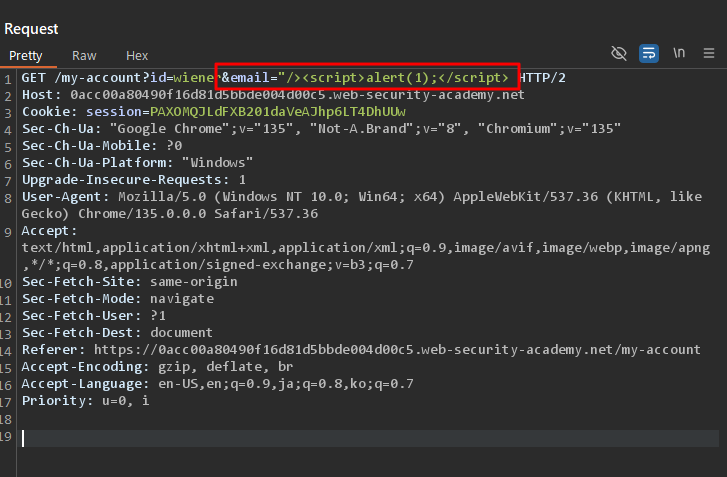Click the Chrome/135.0.0.0 Safari continuation line

[x=170, y=214]
